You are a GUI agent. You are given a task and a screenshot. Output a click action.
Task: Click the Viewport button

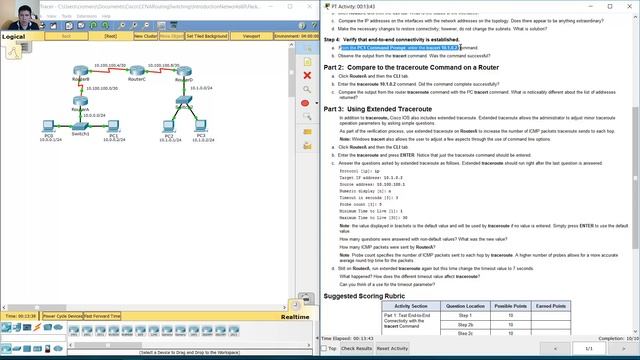tap(251, 36)
